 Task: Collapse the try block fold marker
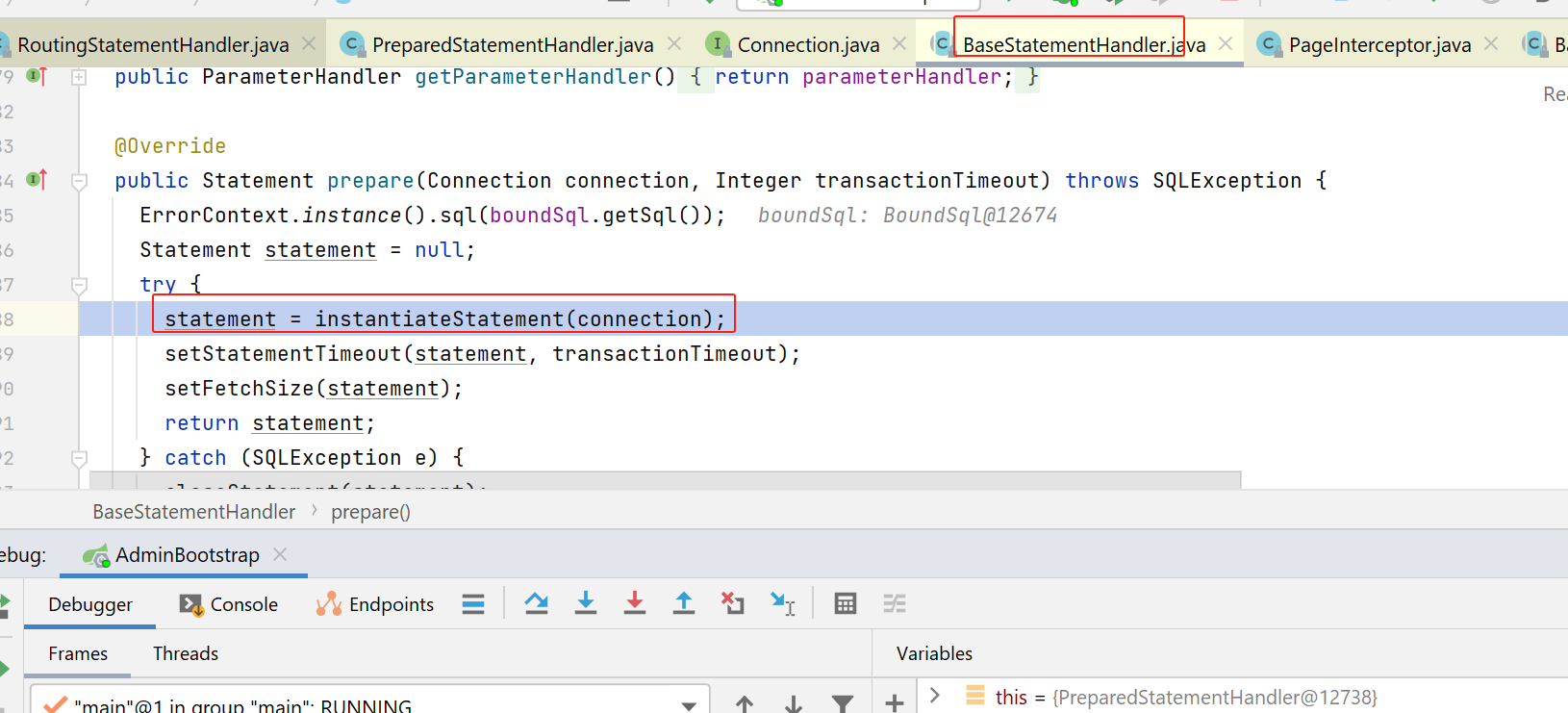(x=80, y=285)
